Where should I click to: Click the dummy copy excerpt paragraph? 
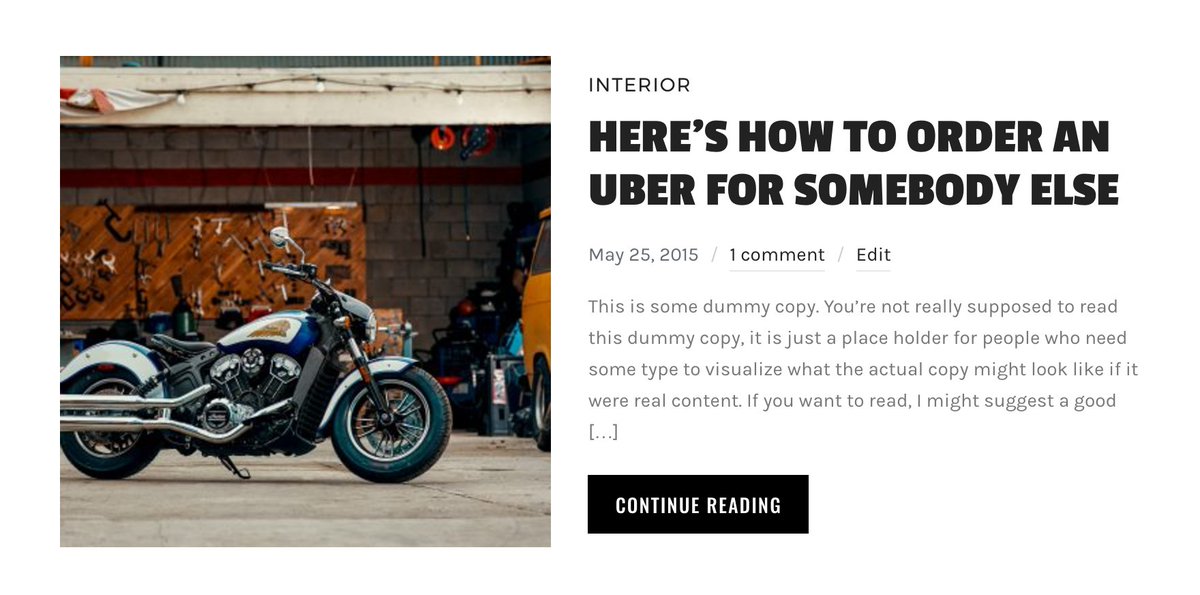click(x=863, y=370)
